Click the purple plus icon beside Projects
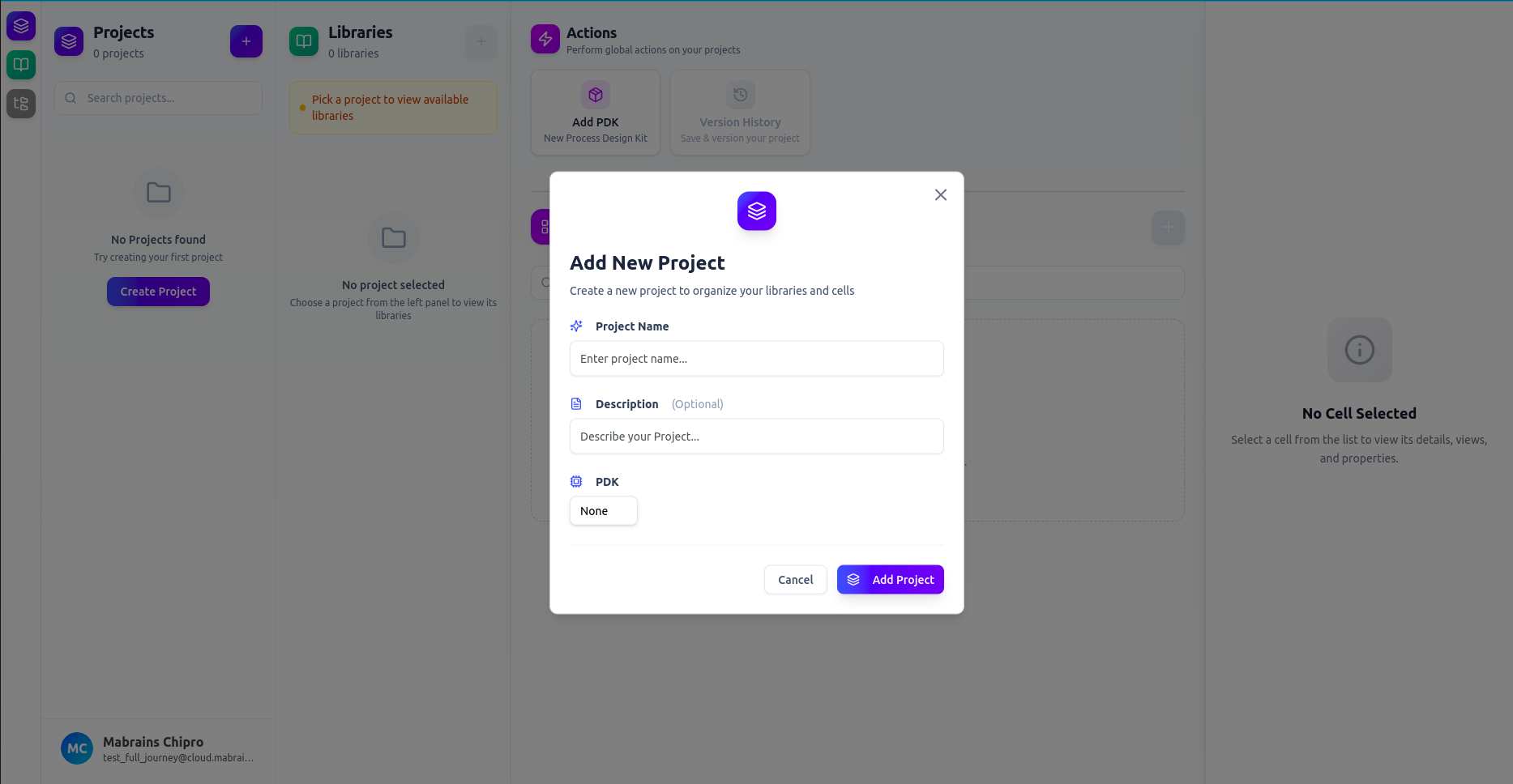Image resolution: width=1513 pixels, height=784 pixels. pos(246,41)
